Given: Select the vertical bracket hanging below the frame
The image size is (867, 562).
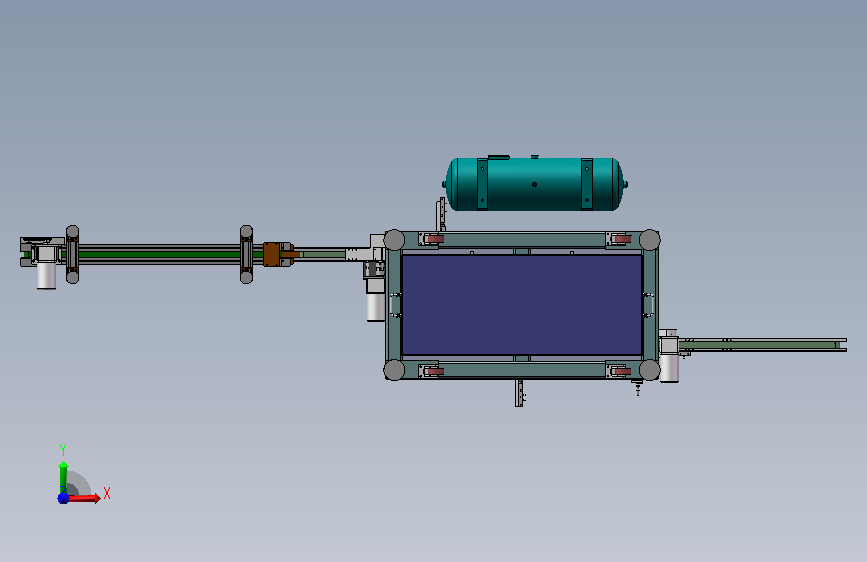Looking at the screenshot, I should 519,393.
